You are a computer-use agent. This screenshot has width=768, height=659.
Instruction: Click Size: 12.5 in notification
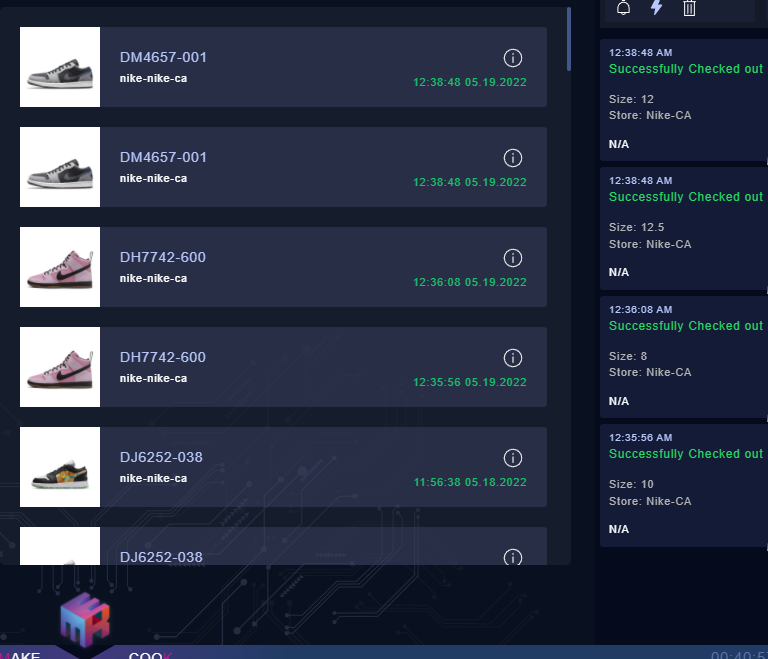coord(636,227)
